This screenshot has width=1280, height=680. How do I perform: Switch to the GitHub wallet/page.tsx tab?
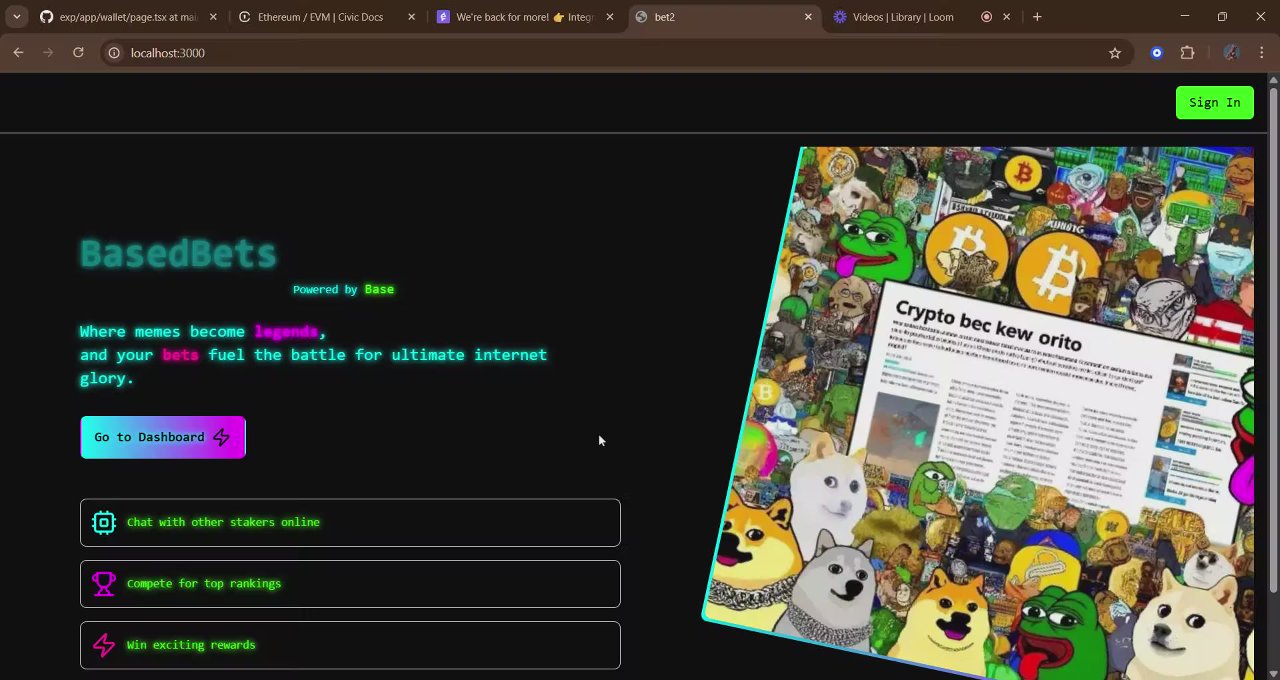(x=128, y=17)
